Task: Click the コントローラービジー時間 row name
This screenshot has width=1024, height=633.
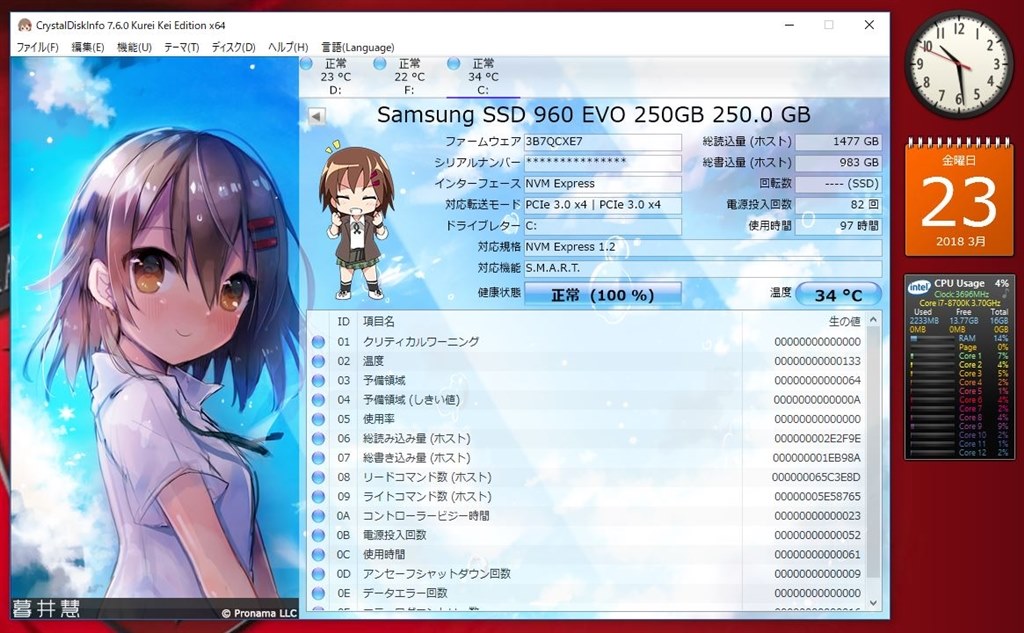Action: coord(426,515)
